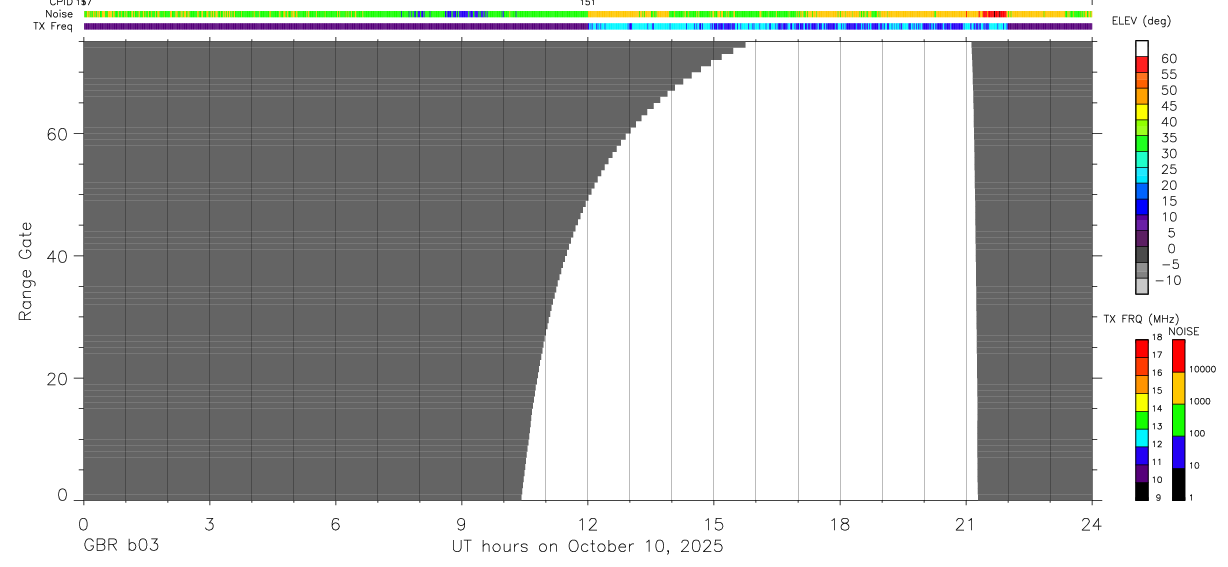Click the 35 label on ELEV scale
1228x567 pixels.
tap(1169, 138)
